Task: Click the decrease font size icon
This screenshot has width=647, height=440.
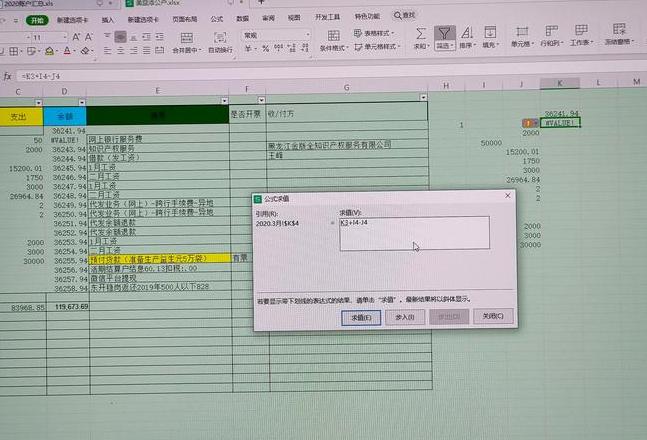Action: tap(89, 37)
